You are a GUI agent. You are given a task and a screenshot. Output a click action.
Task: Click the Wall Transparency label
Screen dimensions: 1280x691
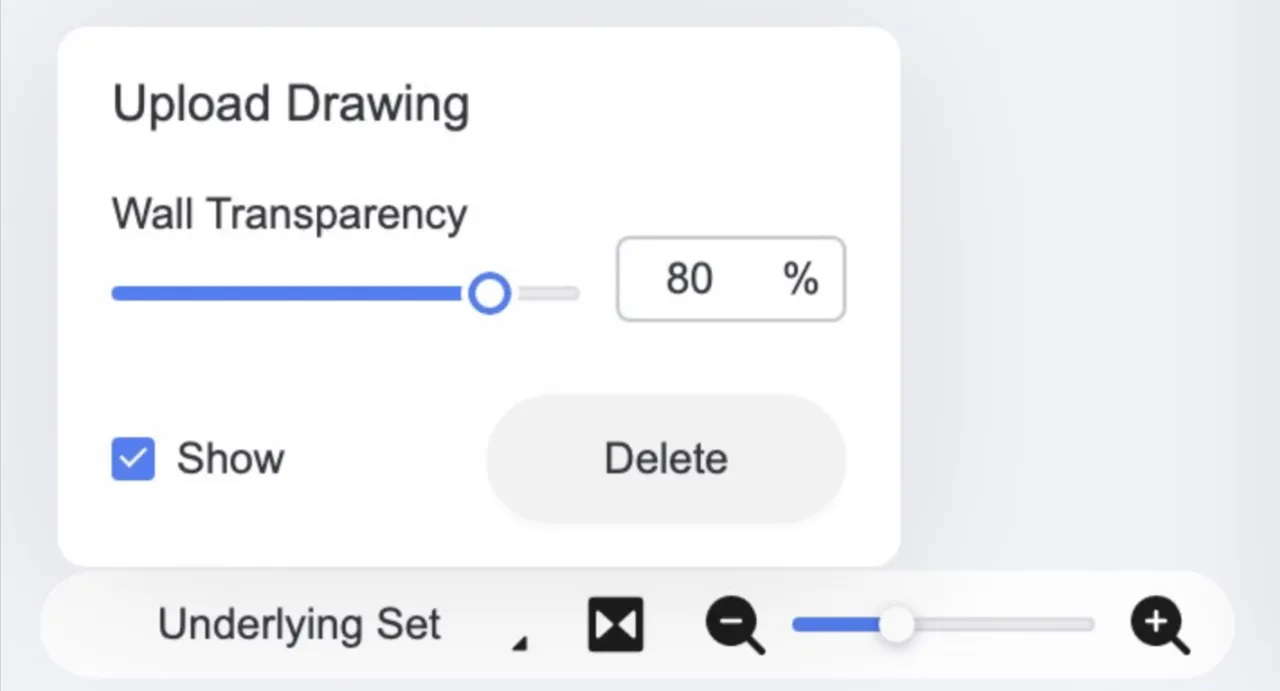(x=289, y=214)
